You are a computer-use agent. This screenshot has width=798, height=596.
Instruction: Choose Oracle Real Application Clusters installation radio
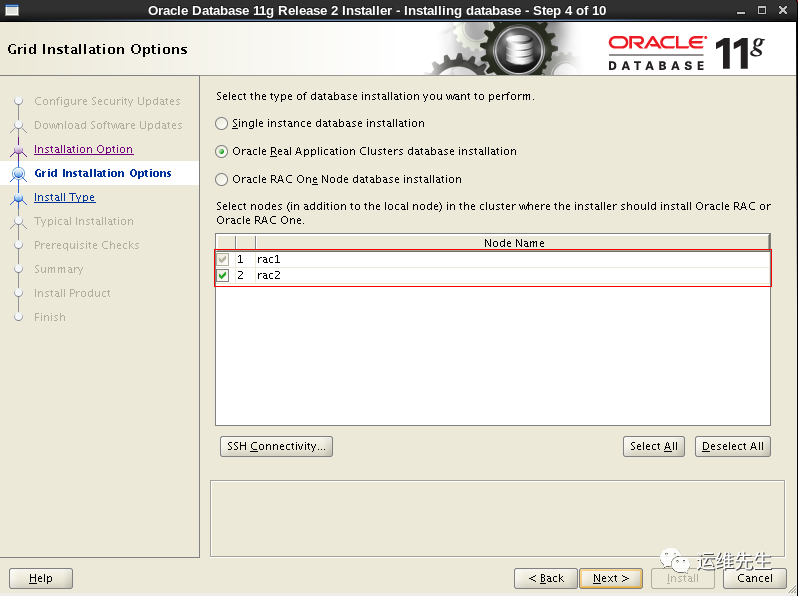(221, 152)
